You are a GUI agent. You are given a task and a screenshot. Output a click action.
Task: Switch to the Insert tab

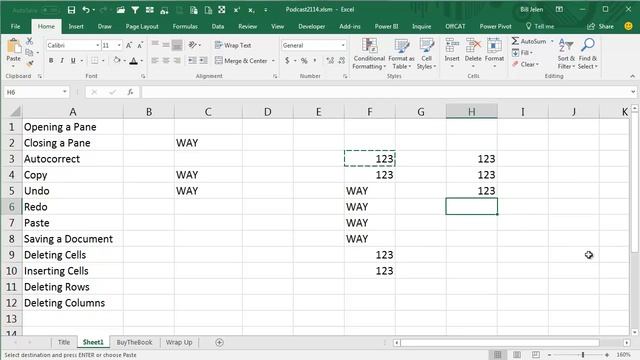[76, 27]
